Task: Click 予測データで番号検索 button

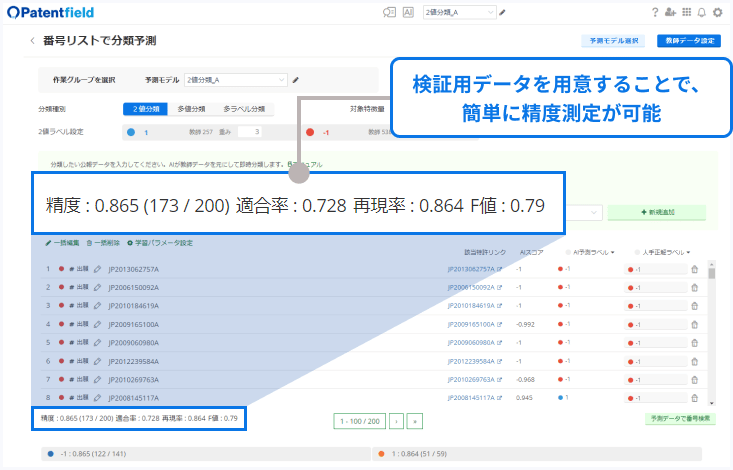Action: pos(680,419)
